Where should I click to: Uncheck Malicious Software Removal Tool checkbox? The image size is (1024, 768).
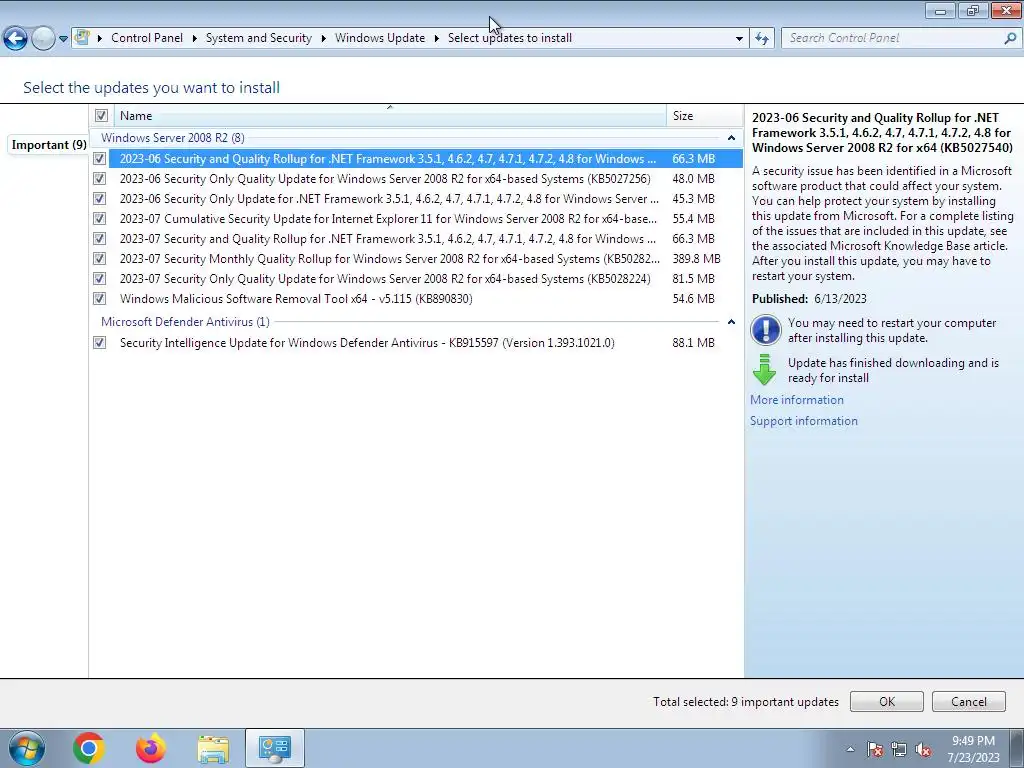(99, 298)
